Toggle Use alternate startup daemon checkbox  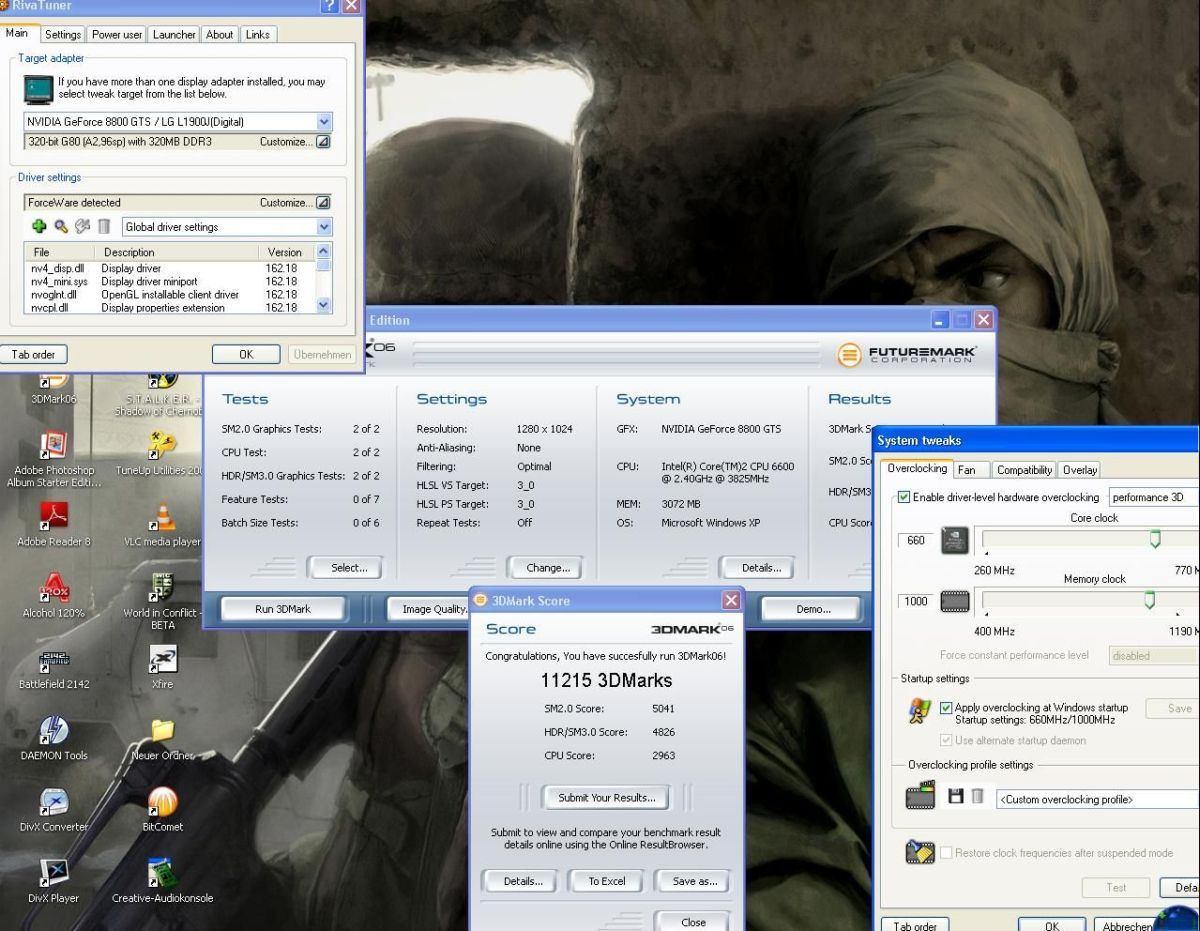click(946, 740)
